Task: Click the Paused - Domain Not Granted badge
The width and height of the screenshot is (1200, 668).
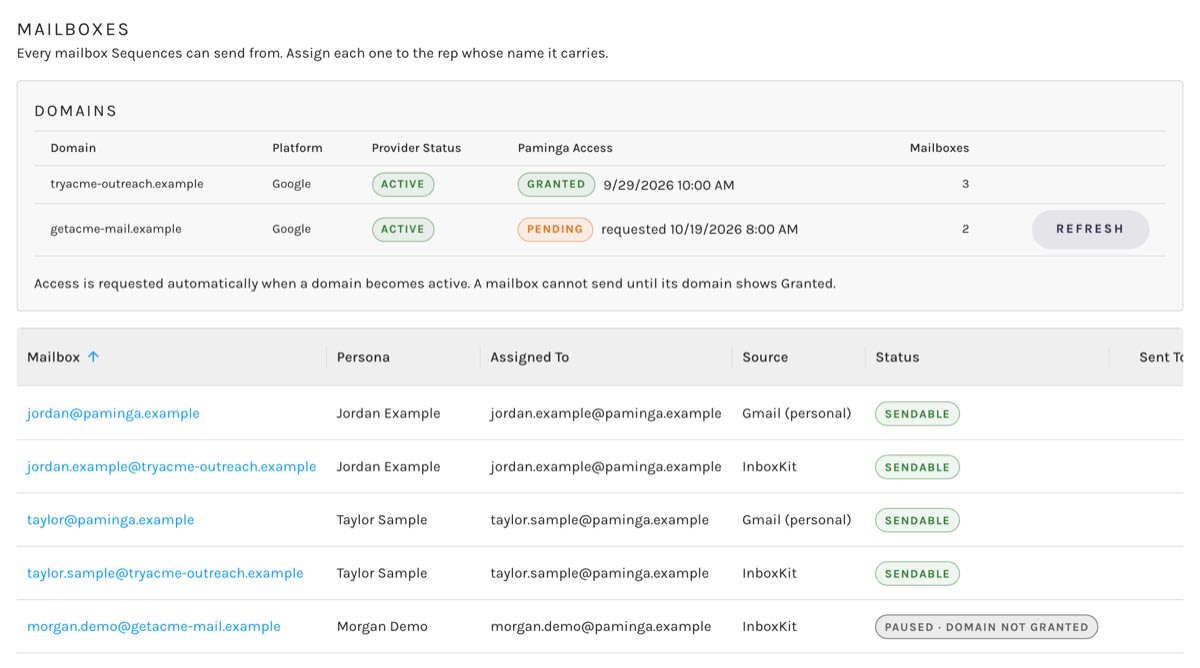Action: point(986,627)
